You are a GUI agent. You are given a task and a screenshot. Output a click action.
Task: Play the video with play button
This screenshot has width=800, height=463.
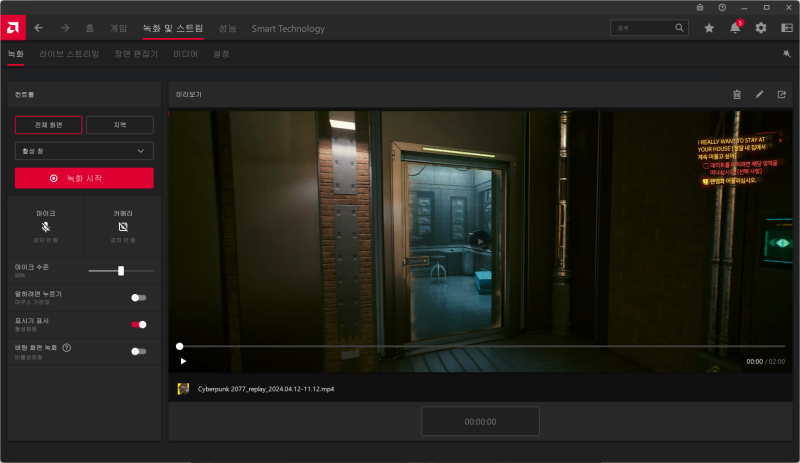[x=183, y=361]
